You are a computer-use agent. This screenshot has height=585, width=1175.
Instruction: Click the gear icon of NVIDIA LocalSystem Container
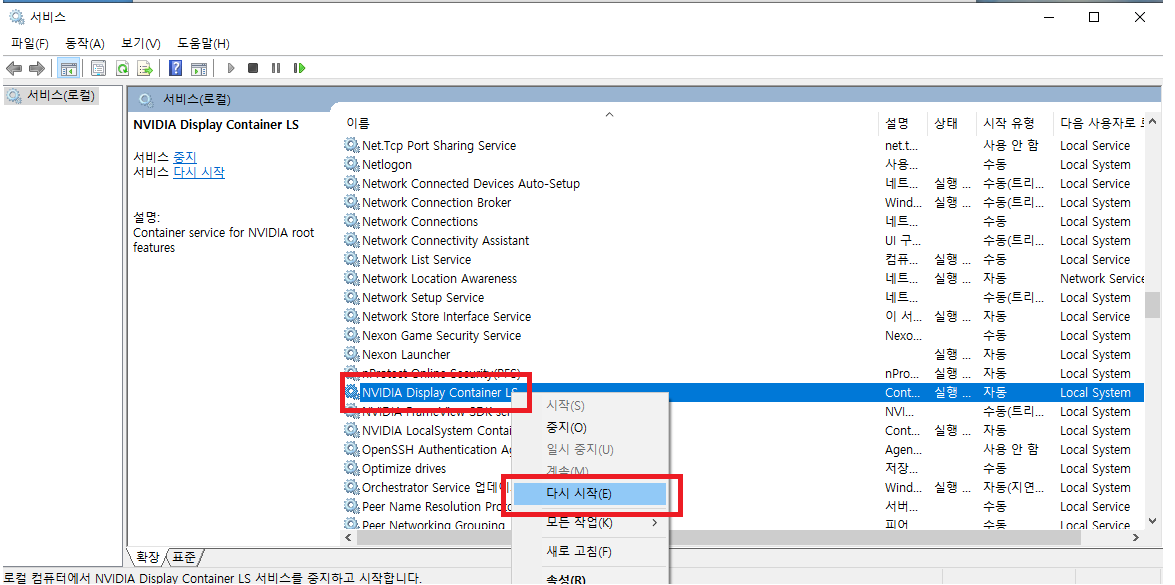351,431
